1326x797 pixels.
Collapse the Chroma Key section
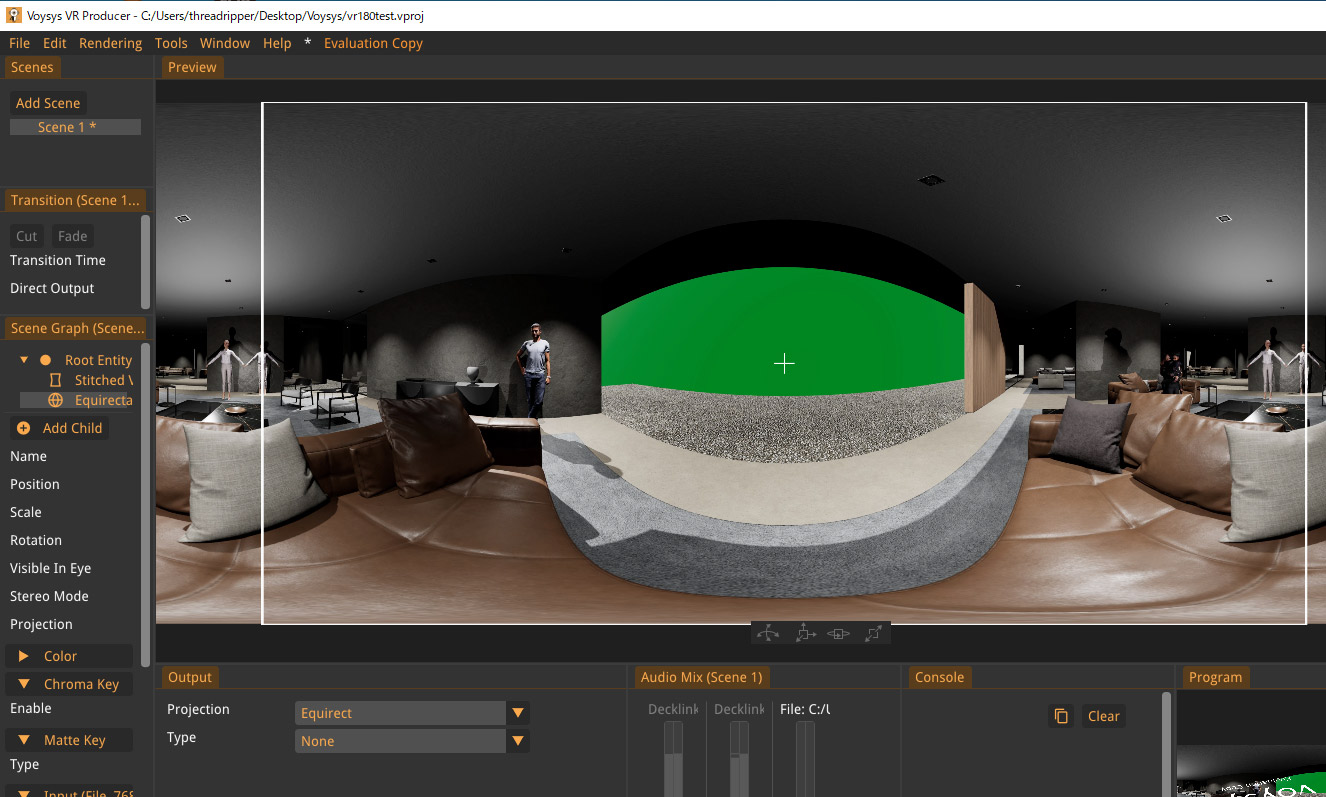coord(24,684)
